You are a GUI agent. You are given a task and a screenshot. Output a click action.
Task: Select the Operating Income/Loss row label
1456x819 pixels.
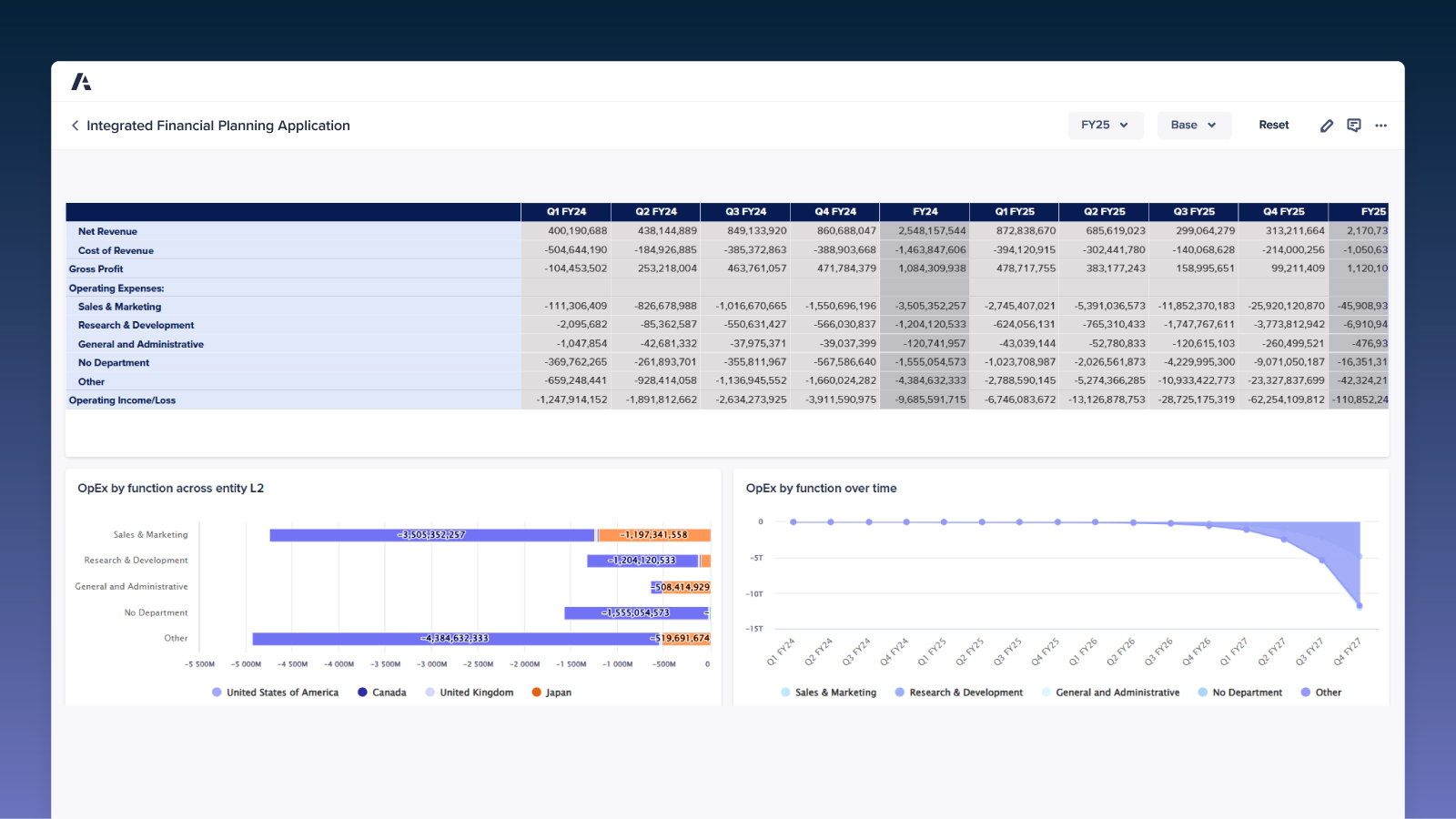122,400
